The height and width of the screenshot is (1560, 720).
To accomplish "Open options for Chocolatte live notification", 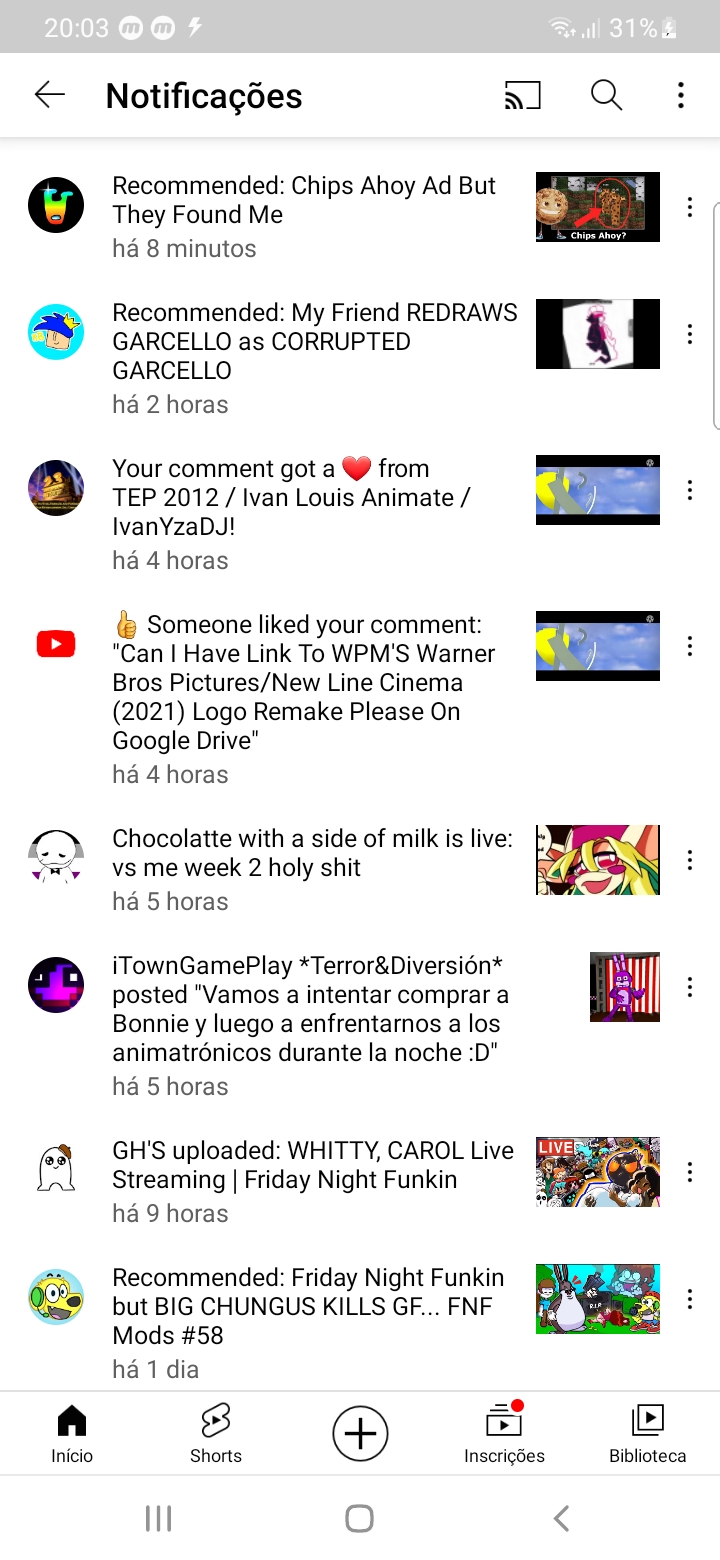I will coord(689,860).
